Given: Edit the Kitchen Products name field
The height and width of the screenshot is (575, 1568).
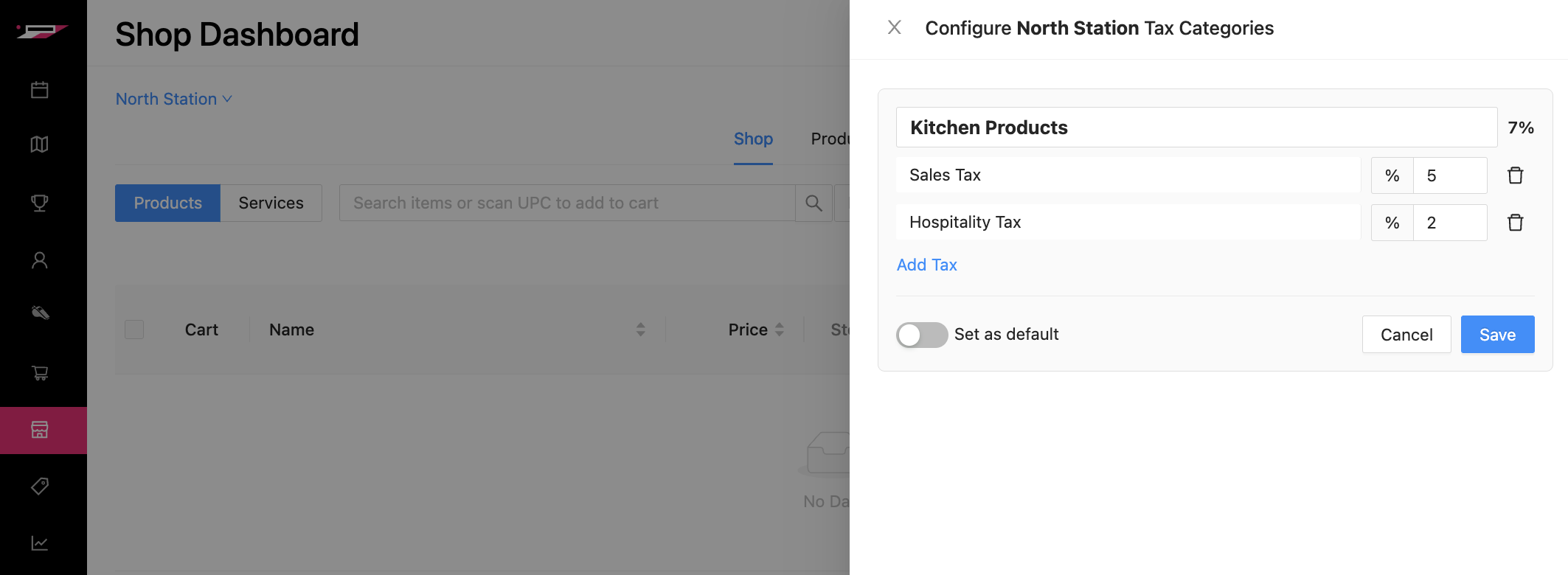Looking at the screenshot, I should coord(1196,128).
